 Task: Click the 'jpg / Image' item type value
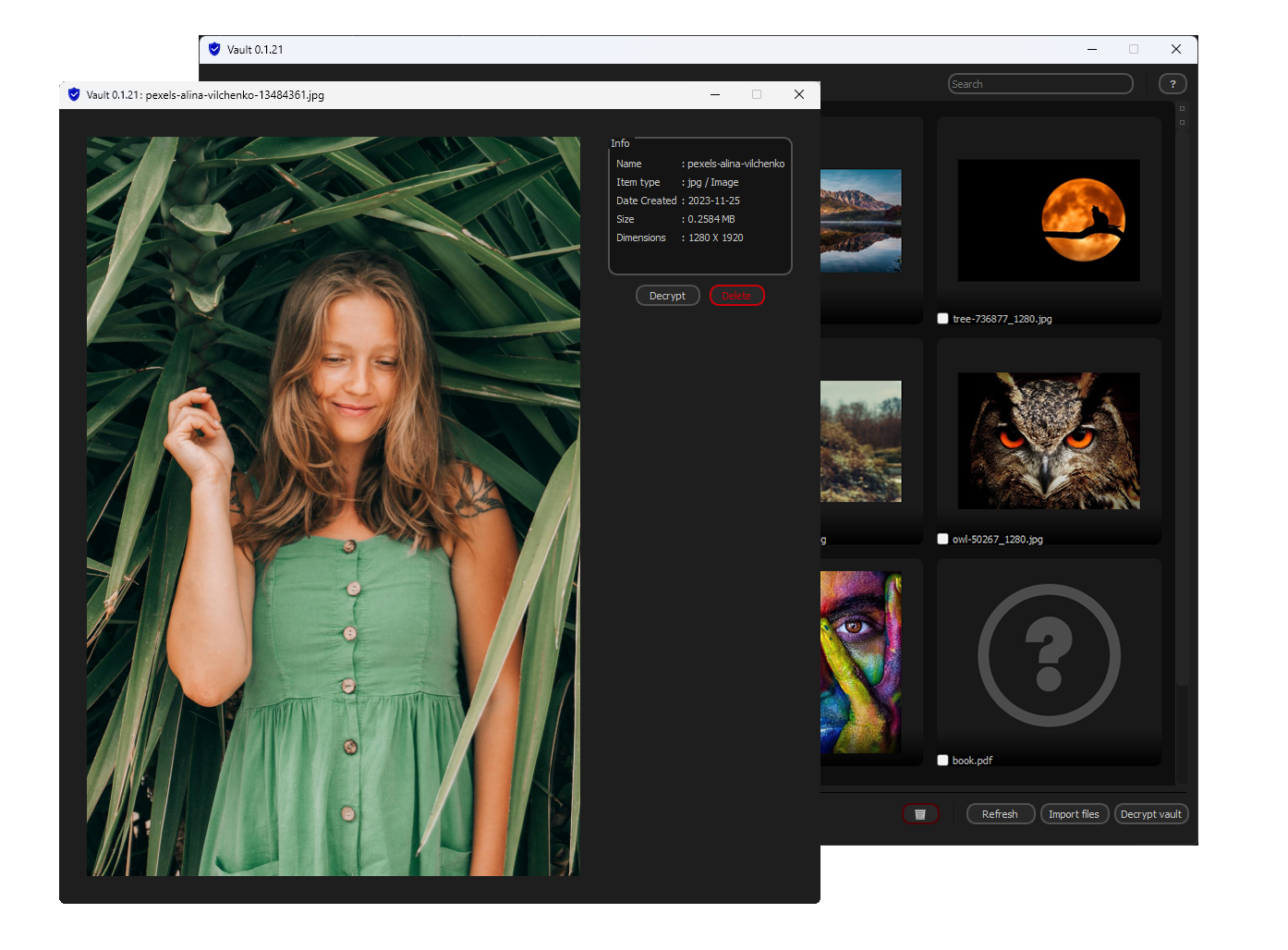(713, 182)
